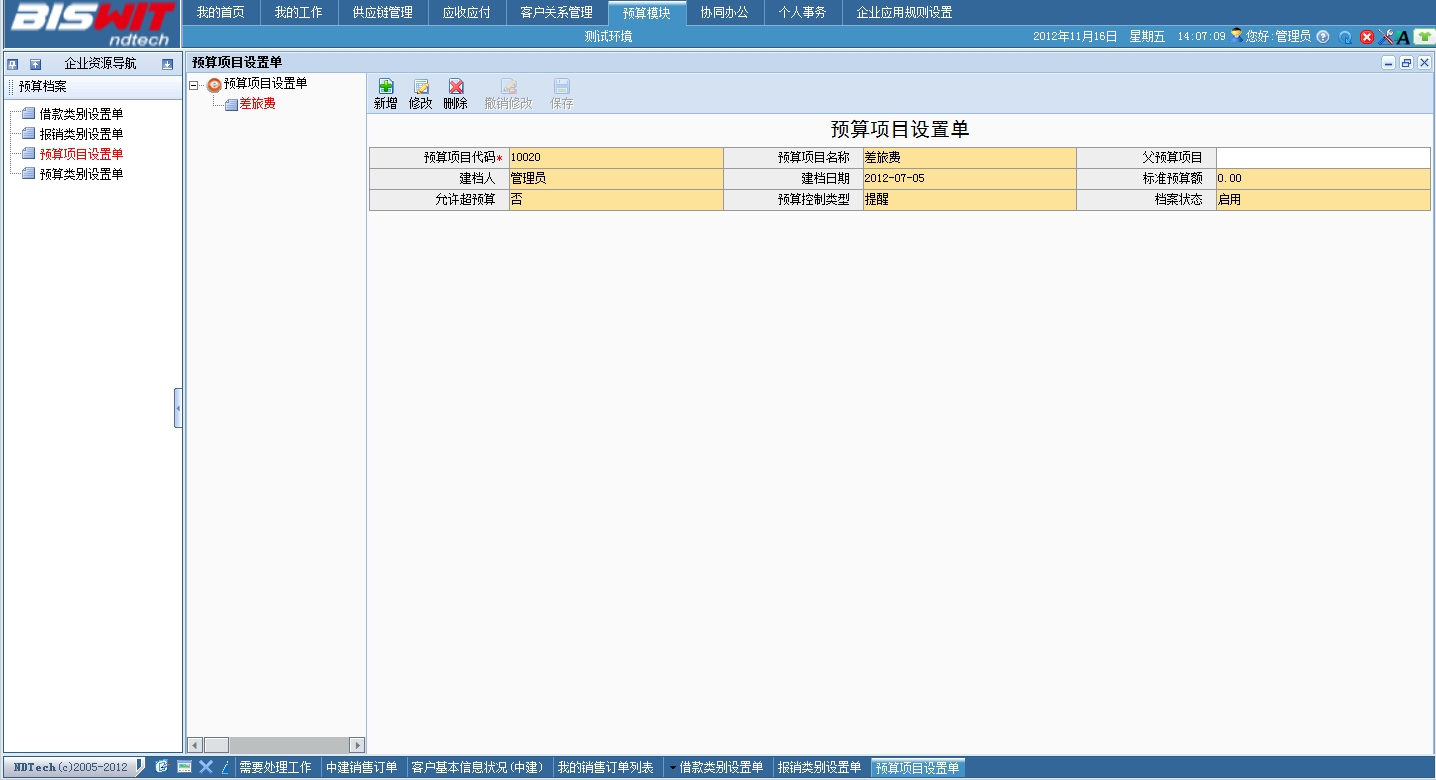
Task: Click the 建档人 field showing 管理员
Action: 616,179
